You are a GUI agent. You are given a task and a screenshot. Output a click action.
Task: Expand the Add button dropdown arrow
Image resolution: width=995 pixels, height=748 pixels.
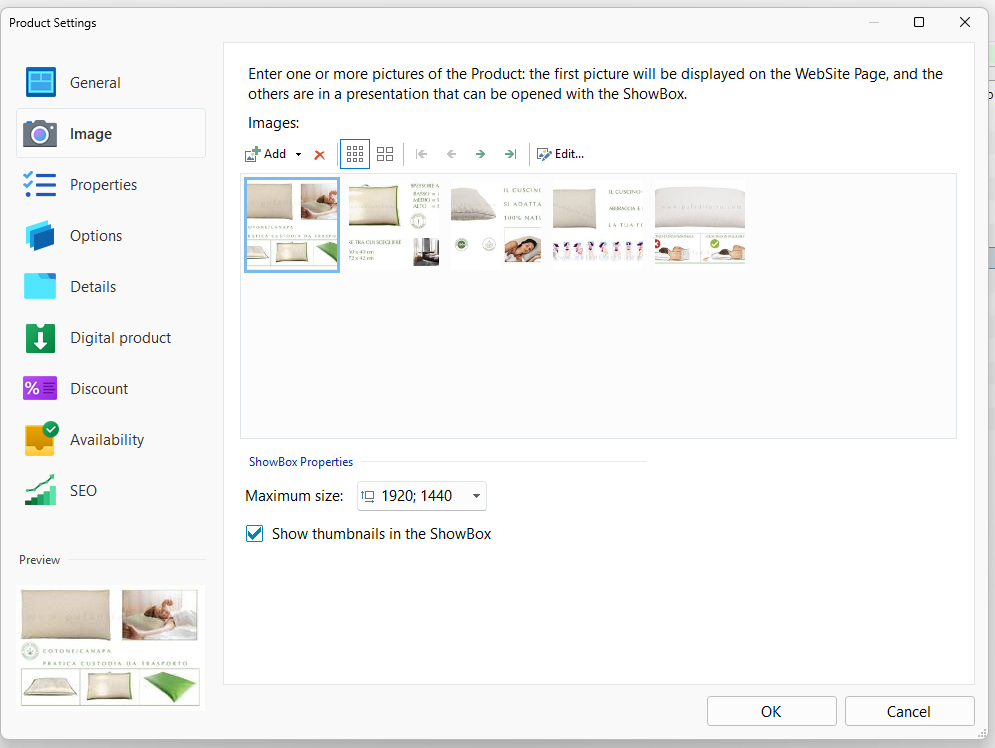point(298,155)
